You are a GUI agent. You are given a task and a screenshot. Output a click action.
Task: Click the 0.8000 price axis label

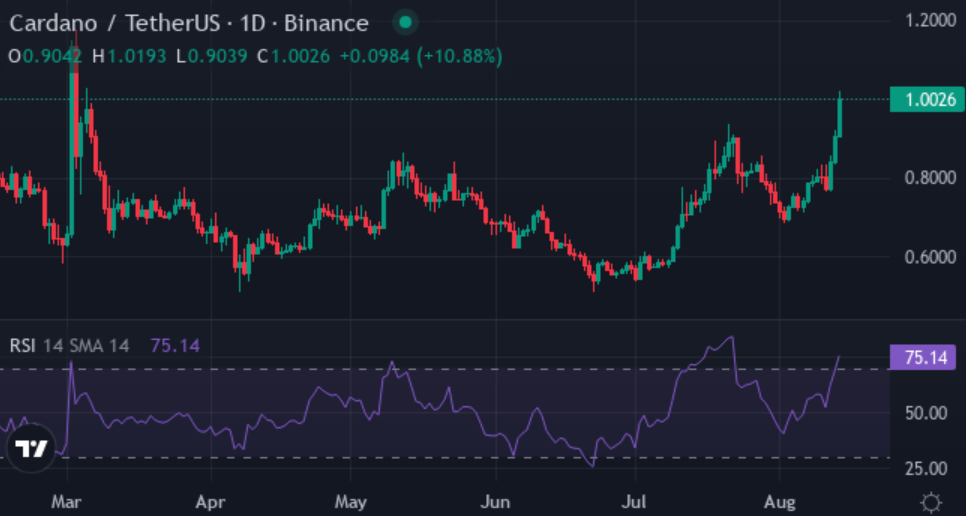pos(930,178)
